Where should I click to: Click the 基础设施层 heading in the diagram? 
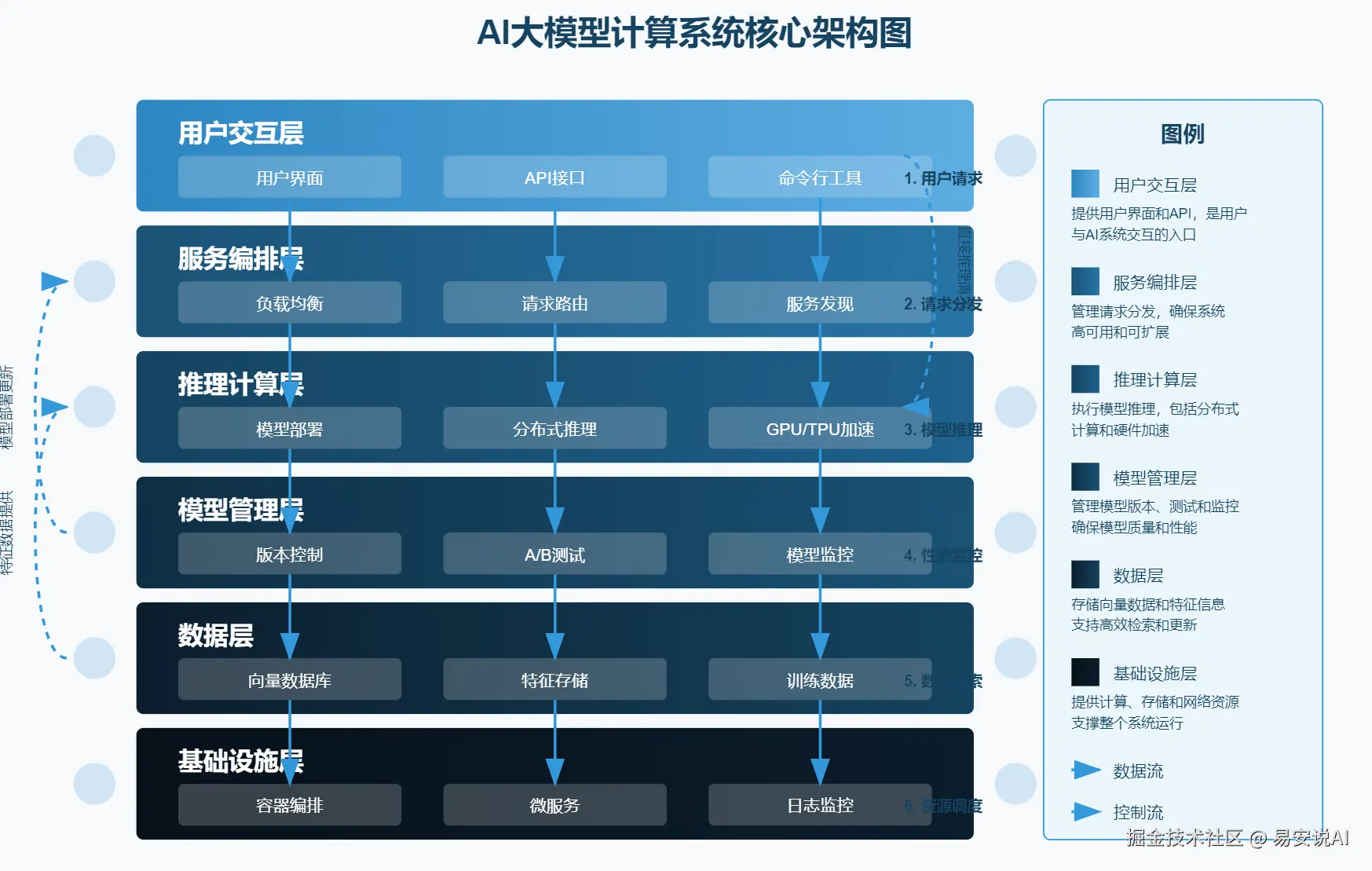coord(241,761)
